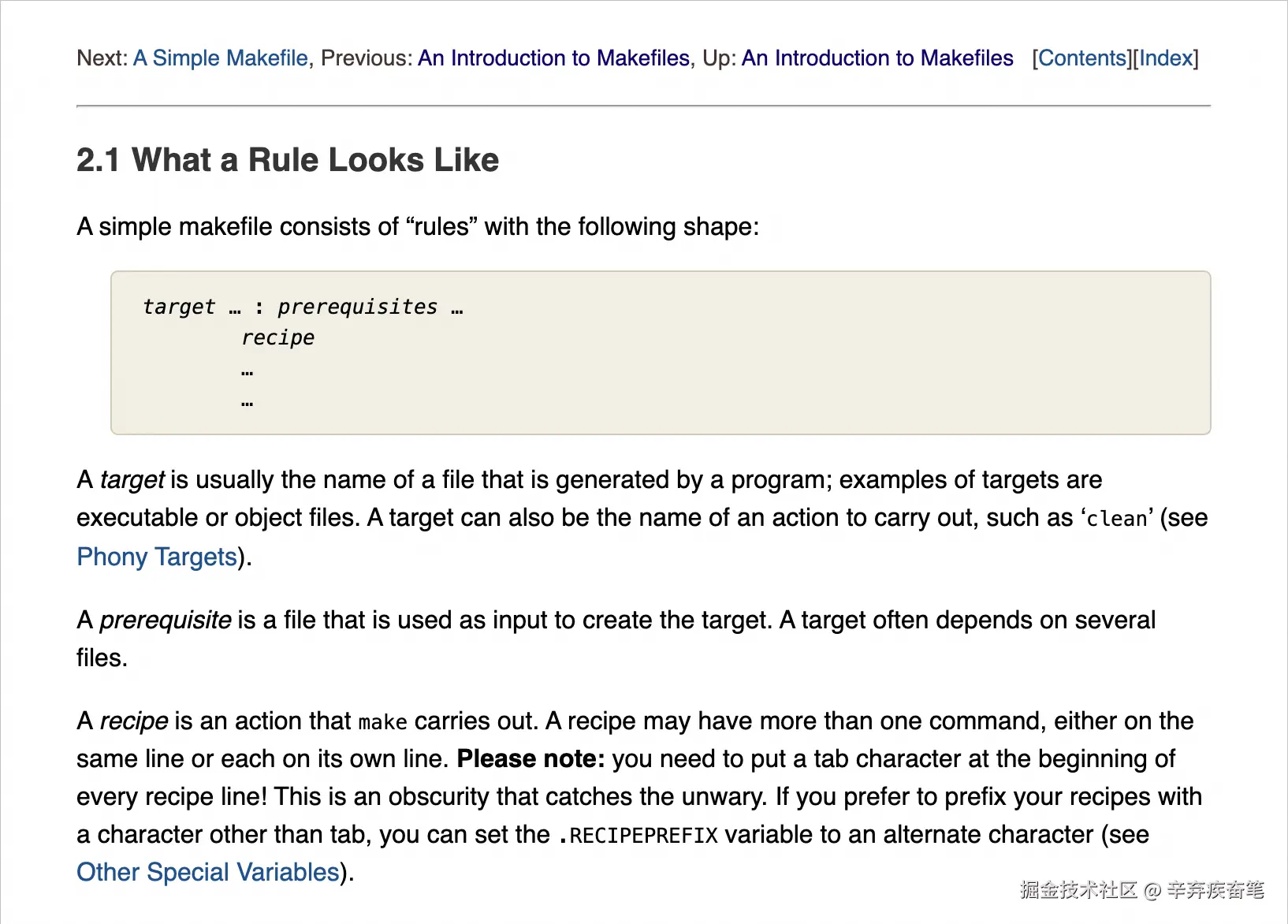
Task: Click the "2.1 What a Rule Looks Like" heading
Action: point(288,160)
